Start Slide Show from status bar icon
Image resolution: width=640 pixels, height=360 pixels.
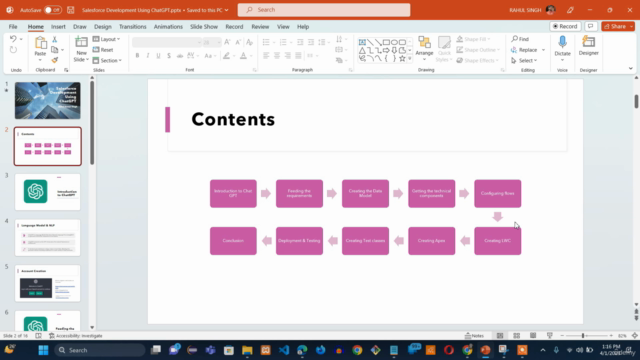point(550,336)
